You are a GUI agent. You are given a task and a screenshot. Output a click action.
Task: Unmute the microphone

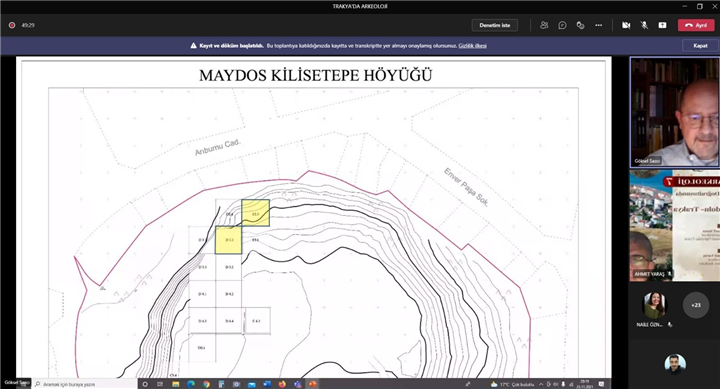pos(644,25)
